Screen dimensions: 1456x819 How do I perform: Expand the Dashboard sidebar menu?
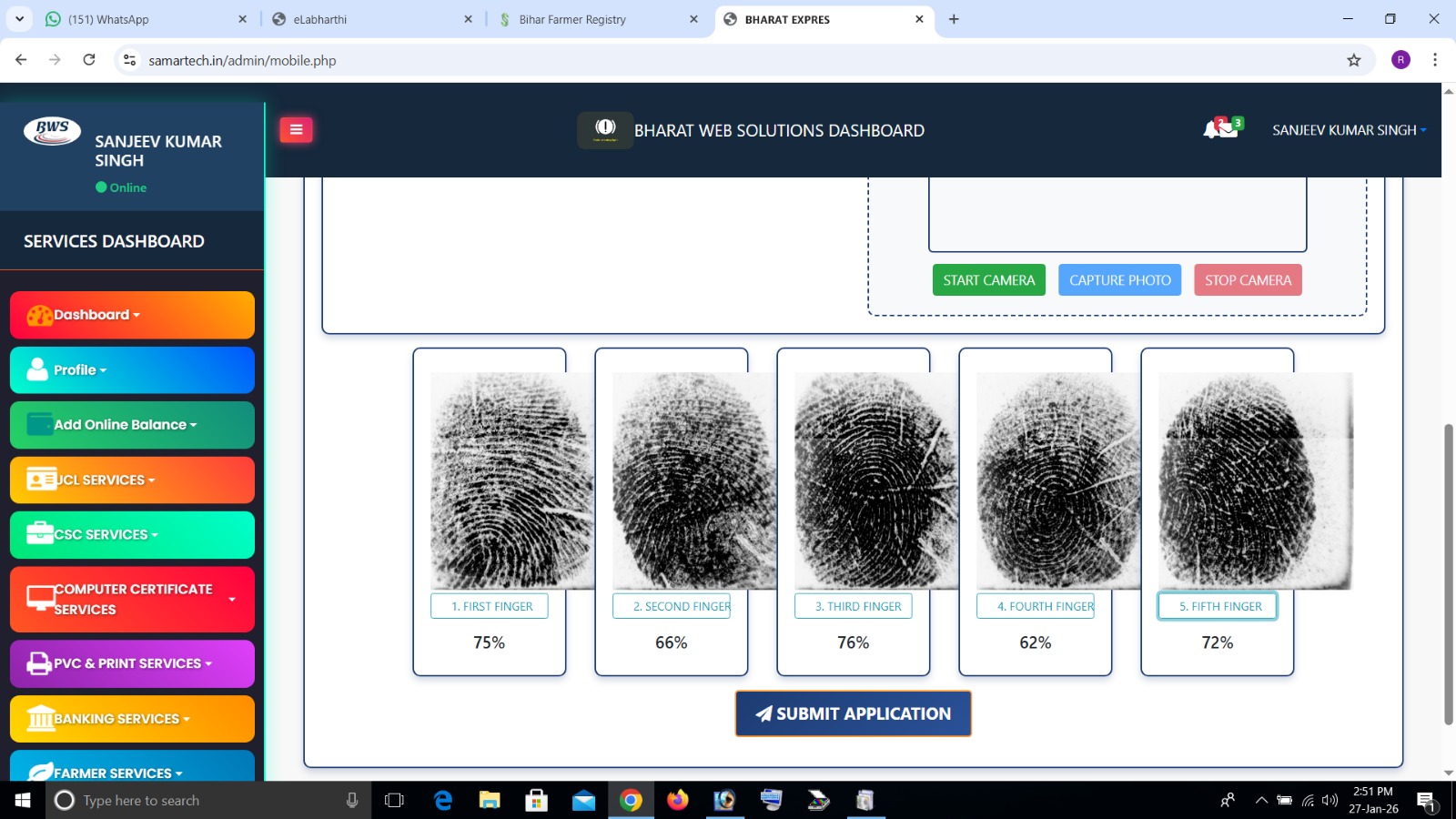click(132, 315)
